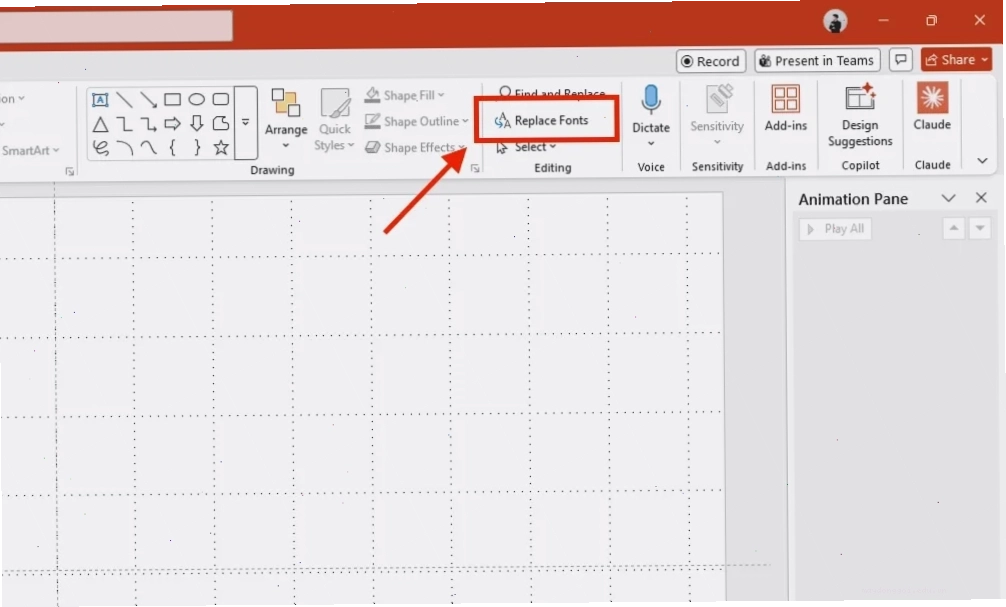Viewport: 1006px width, 607px height.
Task: Select the Arc shape
Action: click(x=124, y=148)
